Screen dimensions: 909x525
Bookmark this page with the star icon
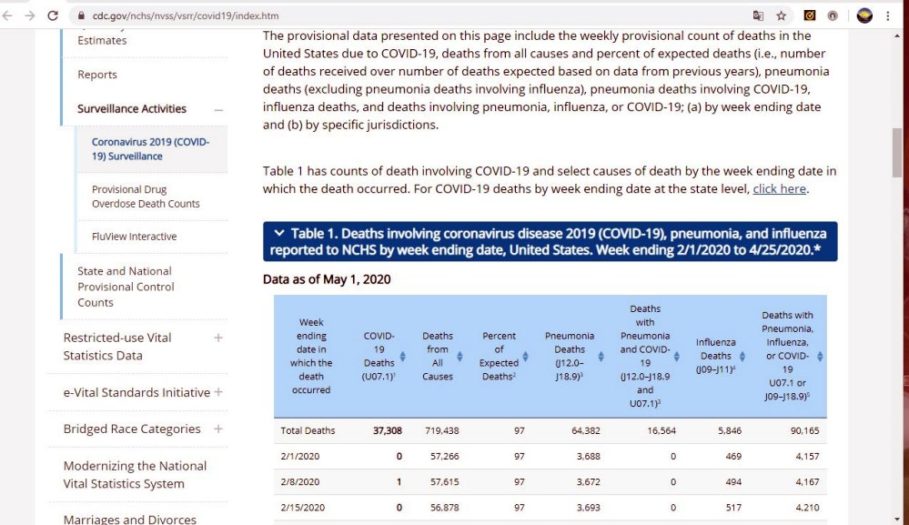(x=781, y=16)
